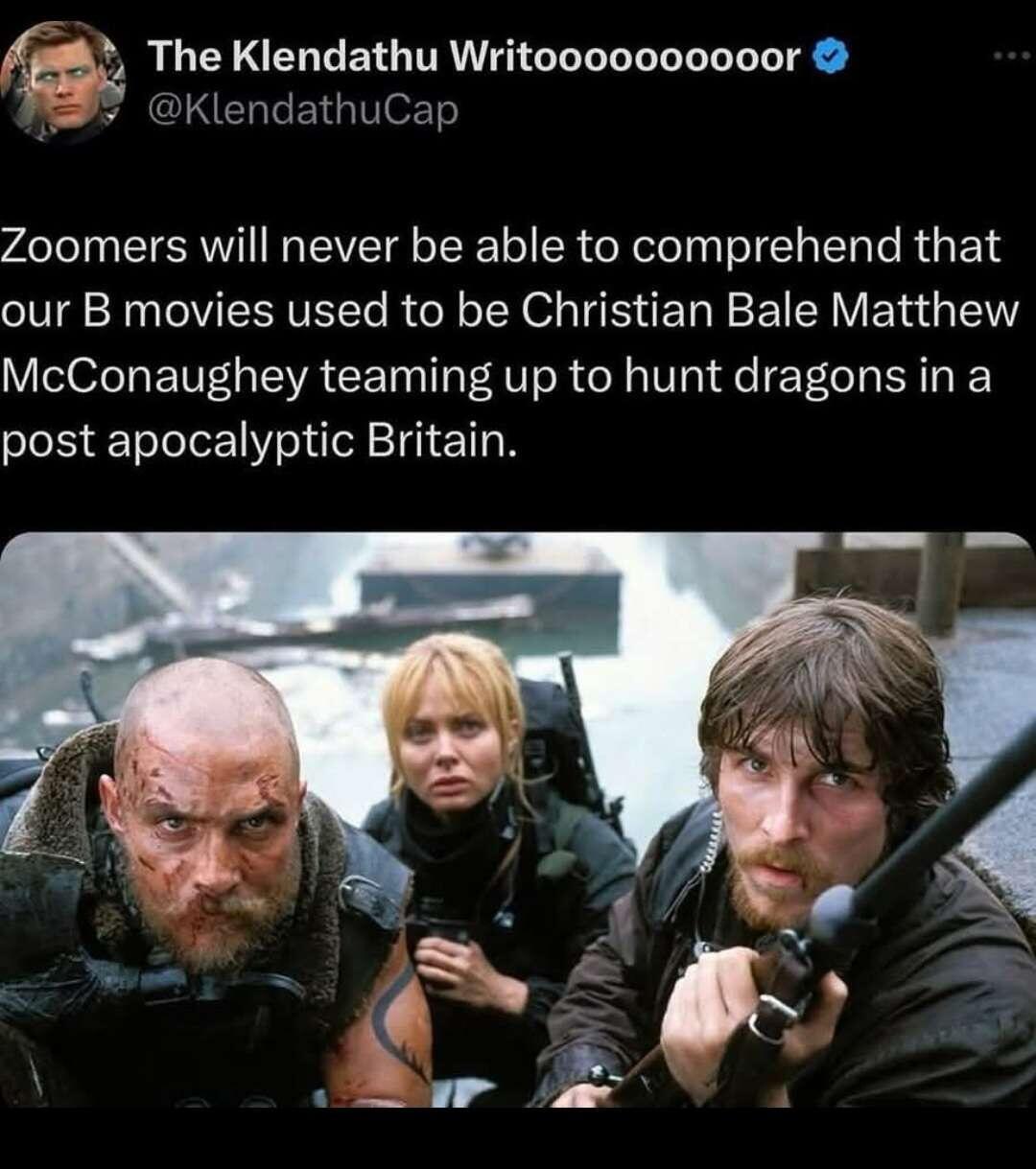This screenshot has height=1169, width=1036.
Task: Click the name Christian Bale in tweet text
Action: pyautogui.click(x=671, y=311)
